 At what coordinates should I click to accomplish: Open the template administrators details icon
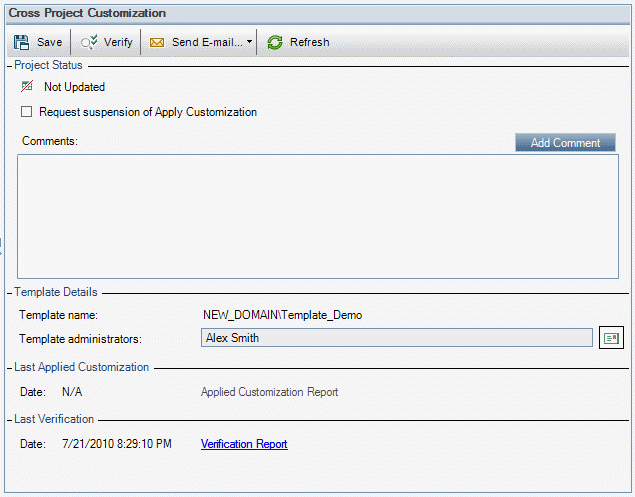610,338
